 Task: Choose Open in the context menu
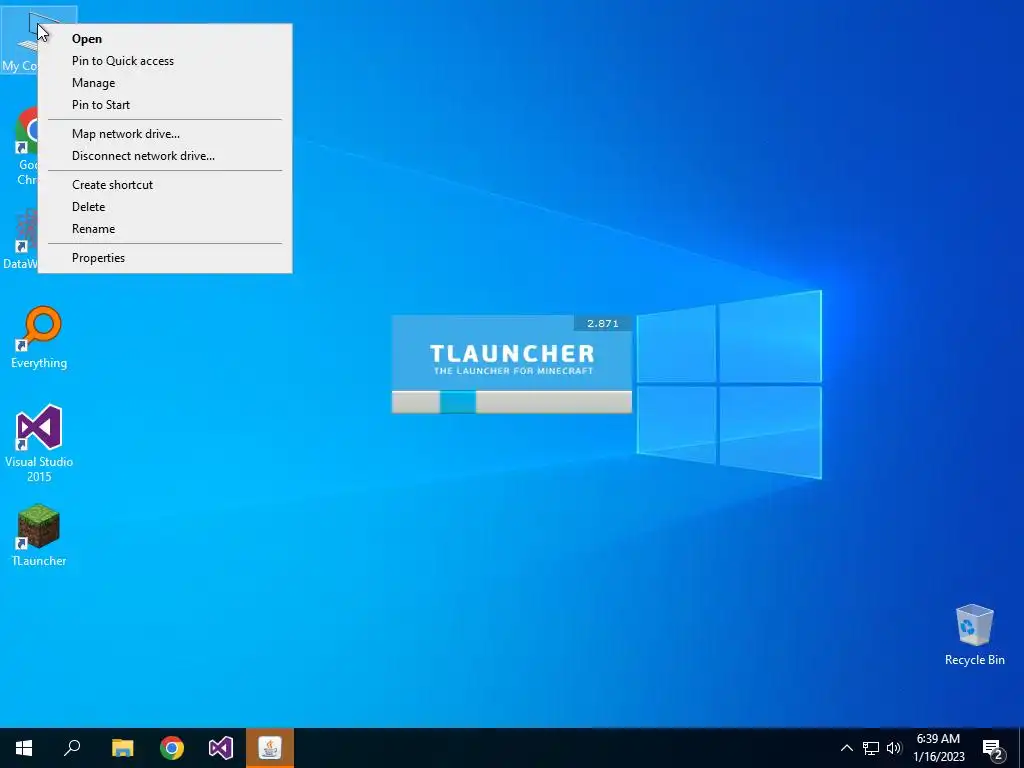165,39
